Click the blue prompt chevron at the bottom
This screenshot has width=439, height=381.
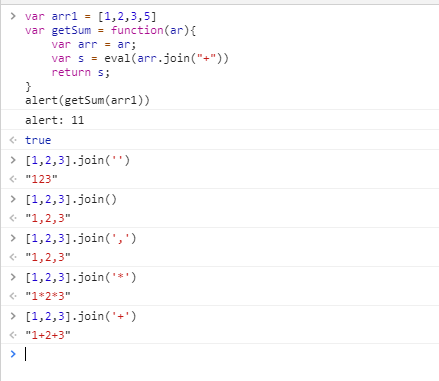pos(13,354)
